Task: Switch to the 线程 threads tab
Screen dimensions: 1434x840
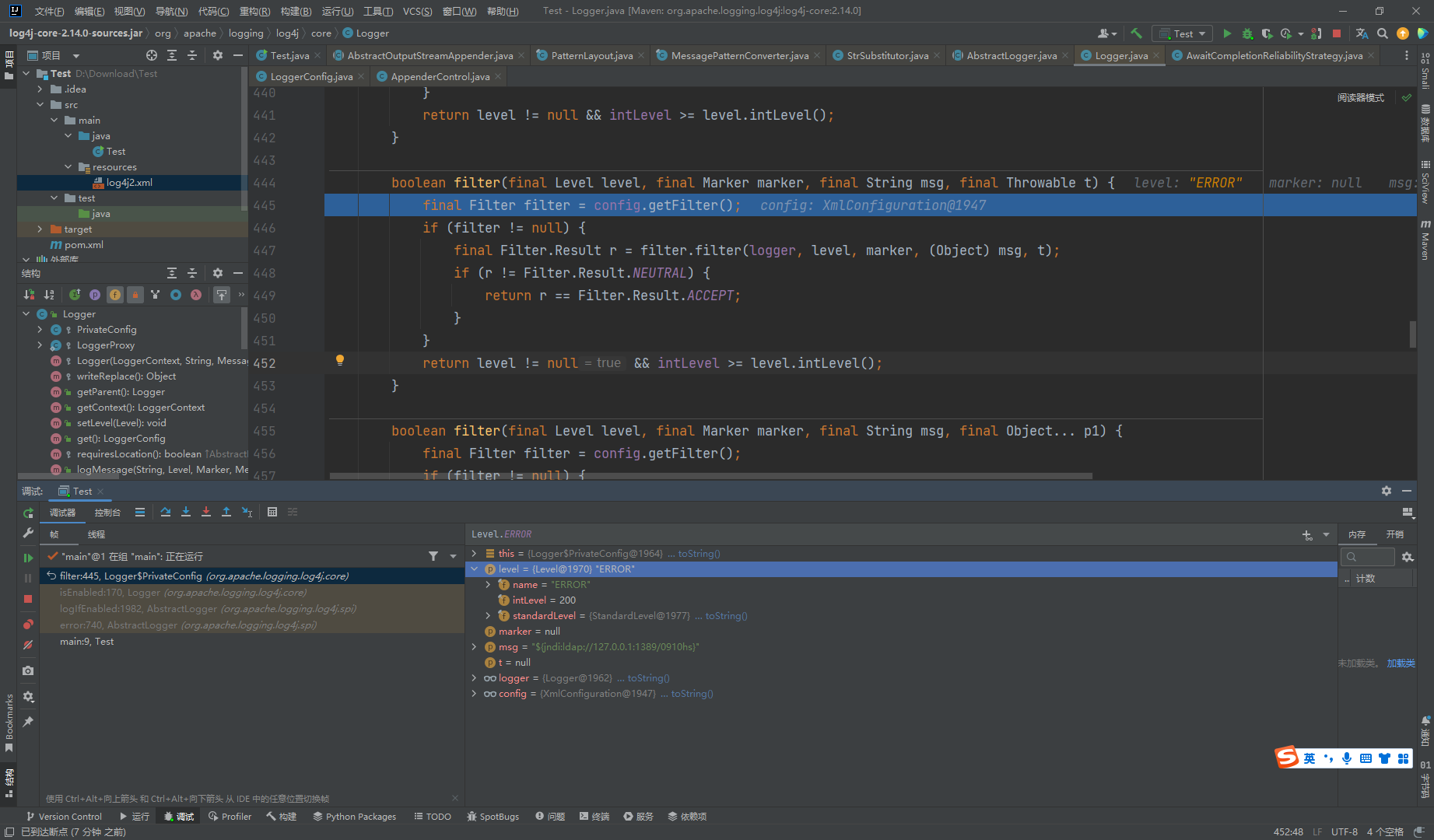Action: point(96,534)
